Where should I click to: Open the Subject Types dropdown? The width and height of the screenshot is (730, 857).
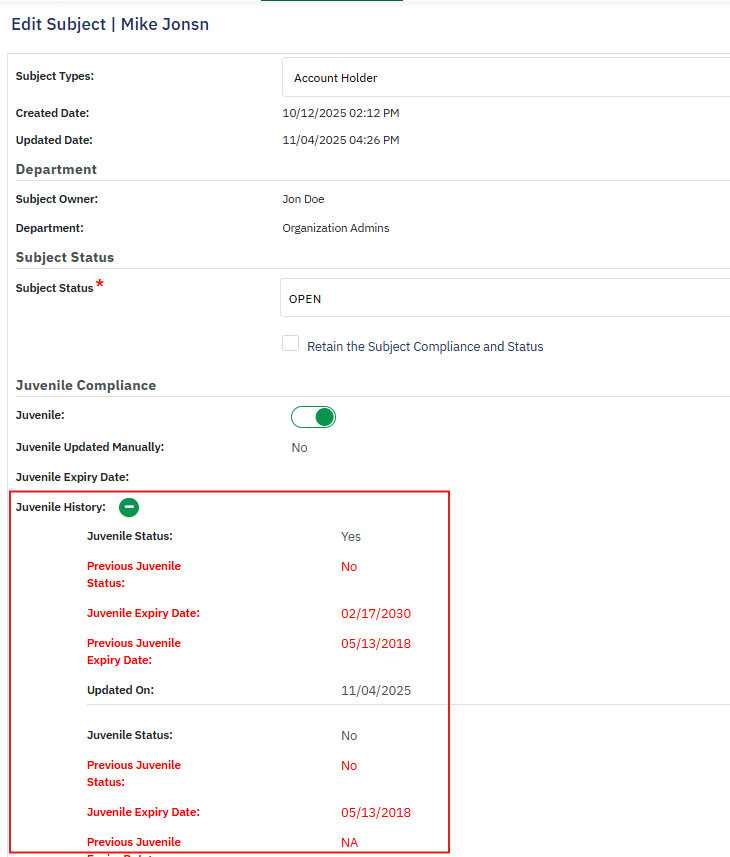pos(505,77)
